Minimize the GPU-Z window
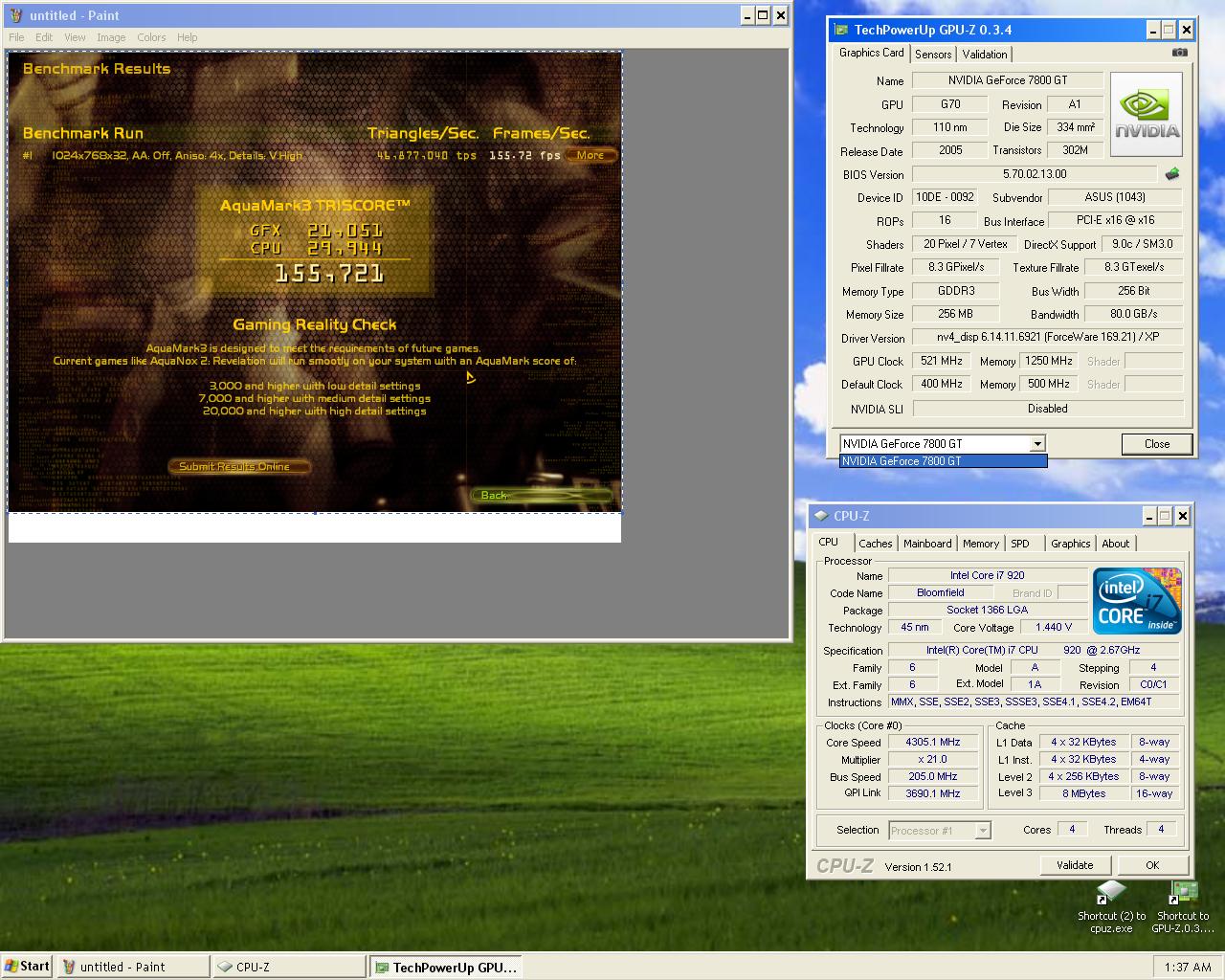 1154,30
